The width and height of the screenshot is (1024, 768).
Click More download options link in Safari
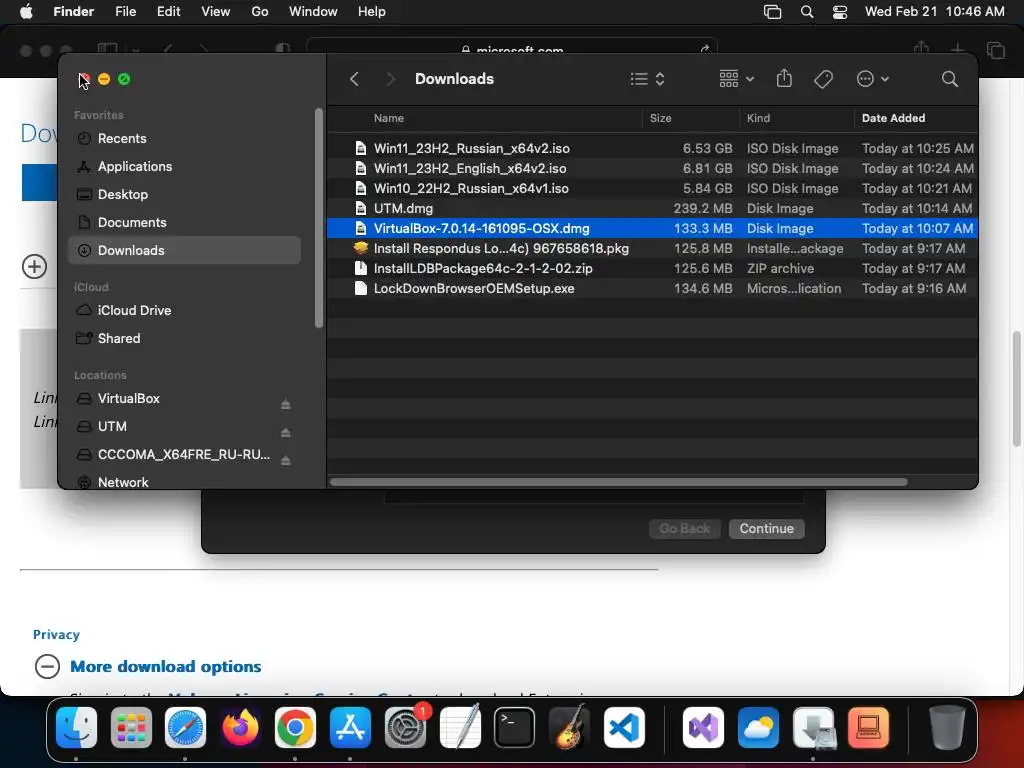pyautogui.click(x=166, y=666)
